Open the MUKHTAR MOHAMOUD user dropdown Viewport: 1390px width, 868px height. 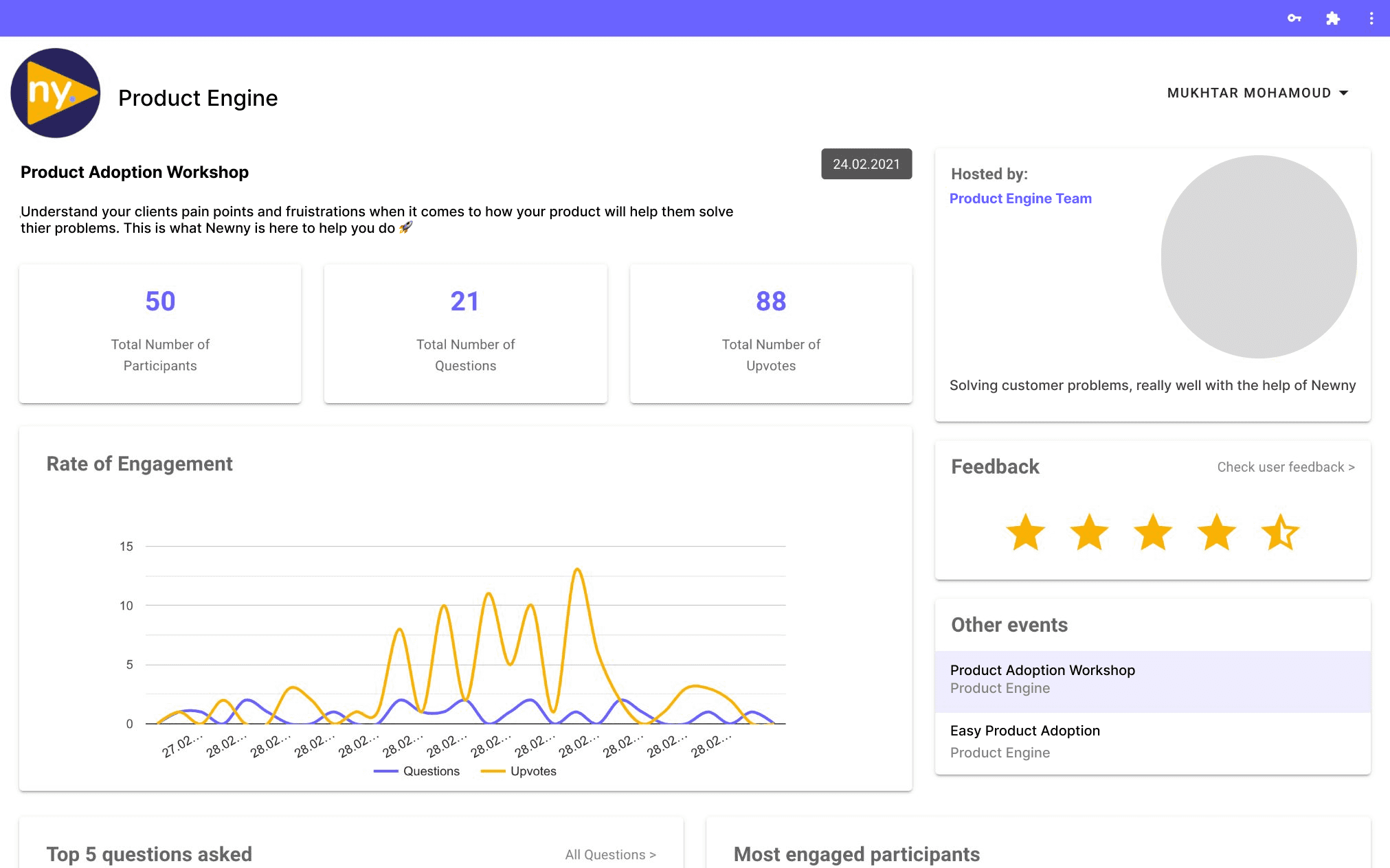point(1257,93)
